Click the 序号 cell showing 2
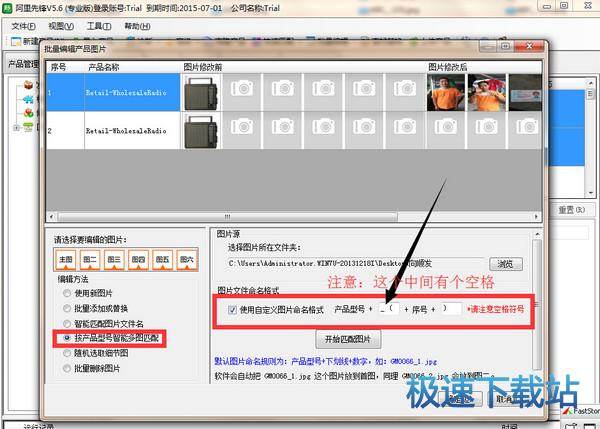 [65, 130]
